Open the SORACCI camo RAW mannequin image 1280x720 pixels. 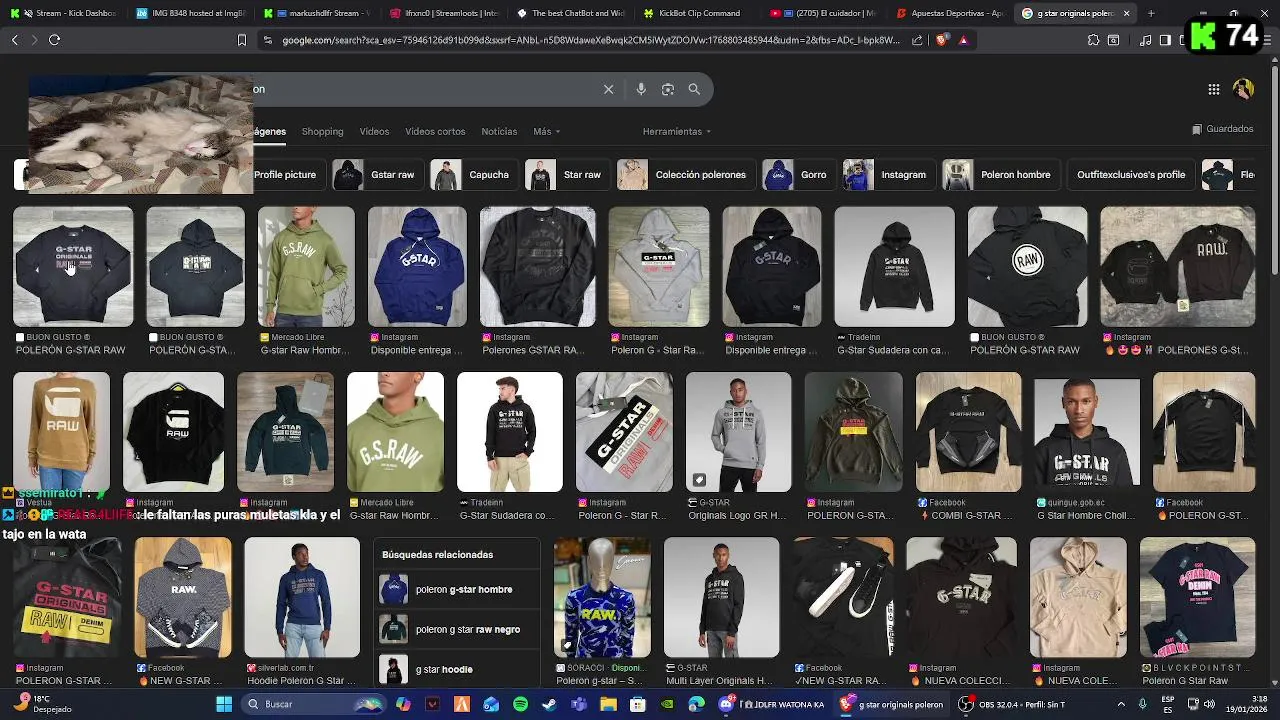pos(602,598)
